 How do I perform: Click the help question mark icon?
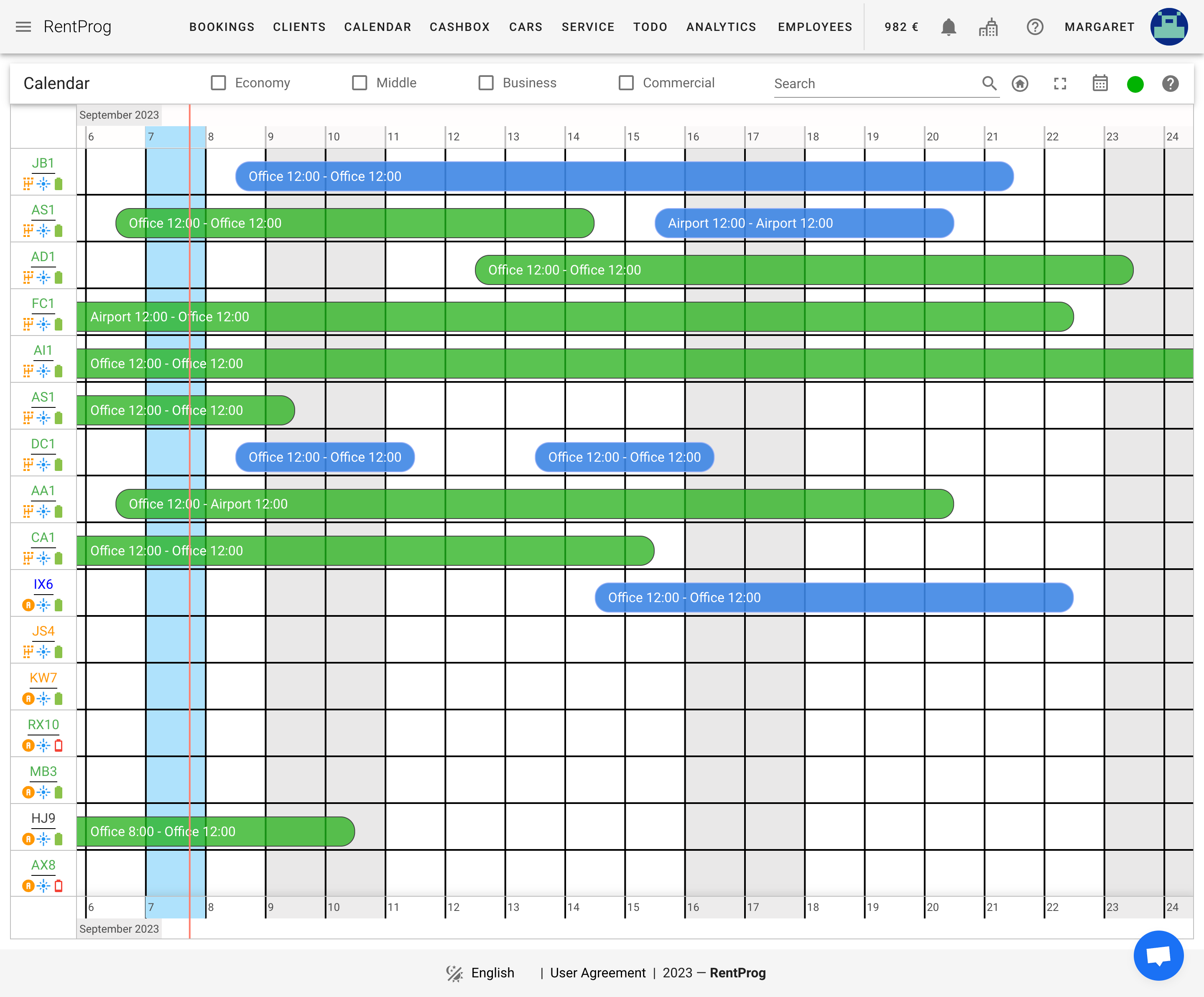pos(1171,84)
